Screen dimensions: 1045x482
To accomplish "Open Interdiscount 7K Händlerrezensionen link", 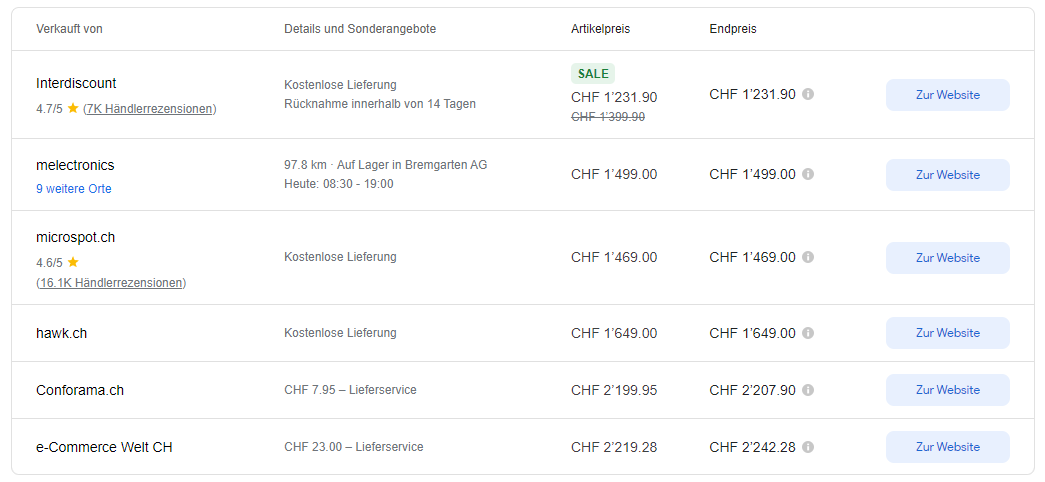I will tap(149, 108).
